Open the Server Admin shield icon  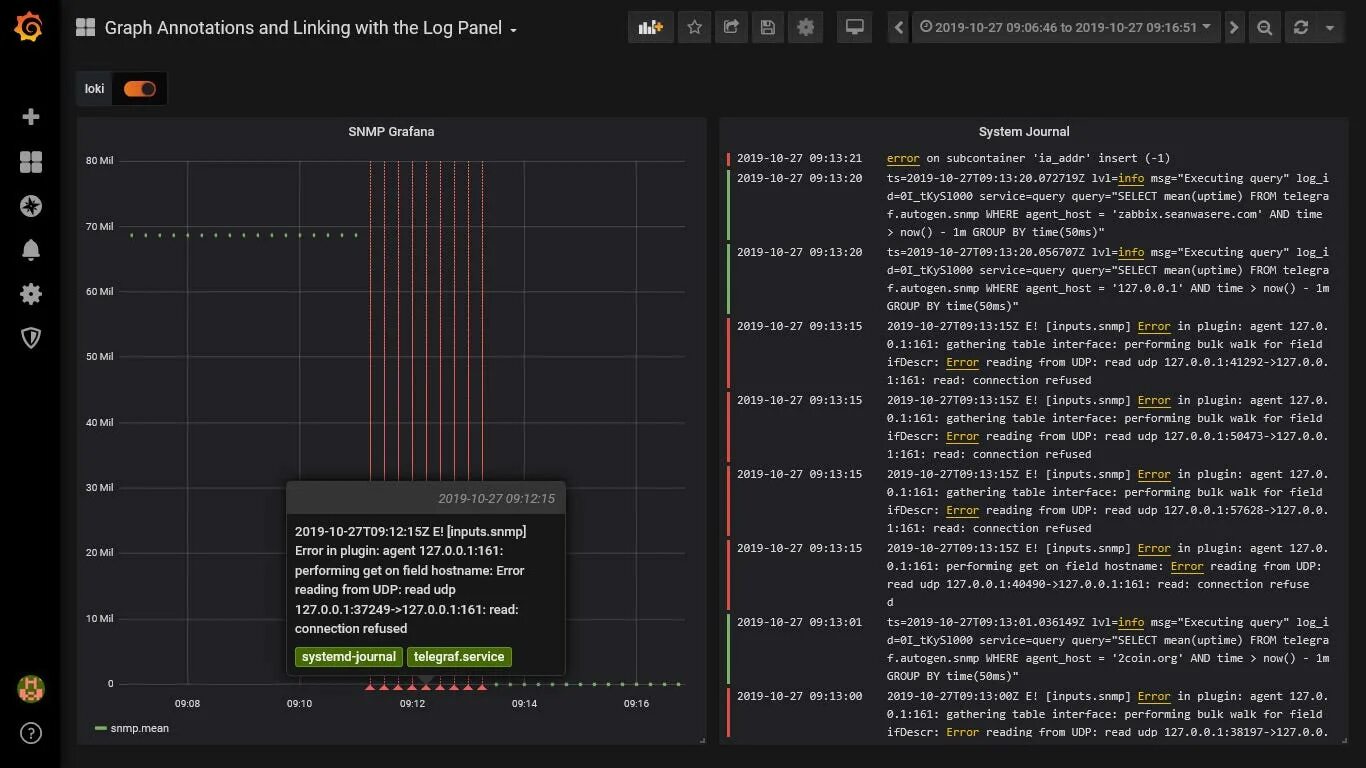(x=31, y=338)
